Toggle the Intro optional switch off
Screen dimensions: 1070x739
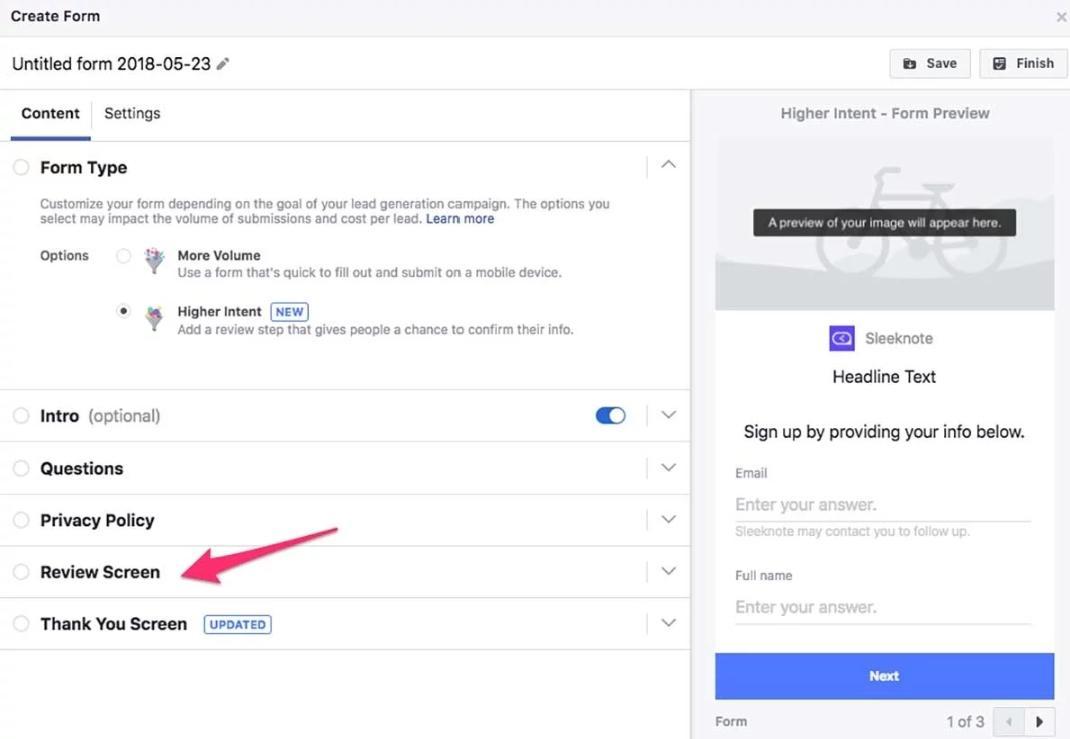[x=611, y=416]
